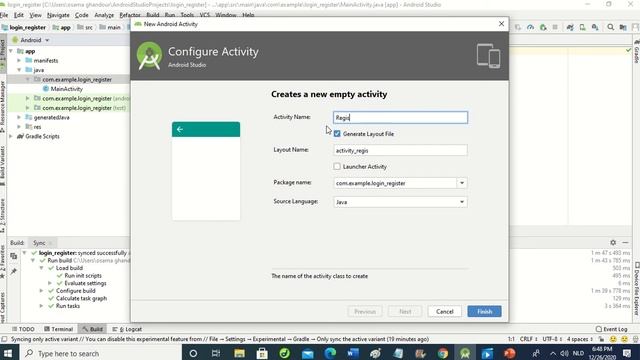640x360 pixels.
Task: Open Microsoft Word from taskbar
Action: (353, 353)
